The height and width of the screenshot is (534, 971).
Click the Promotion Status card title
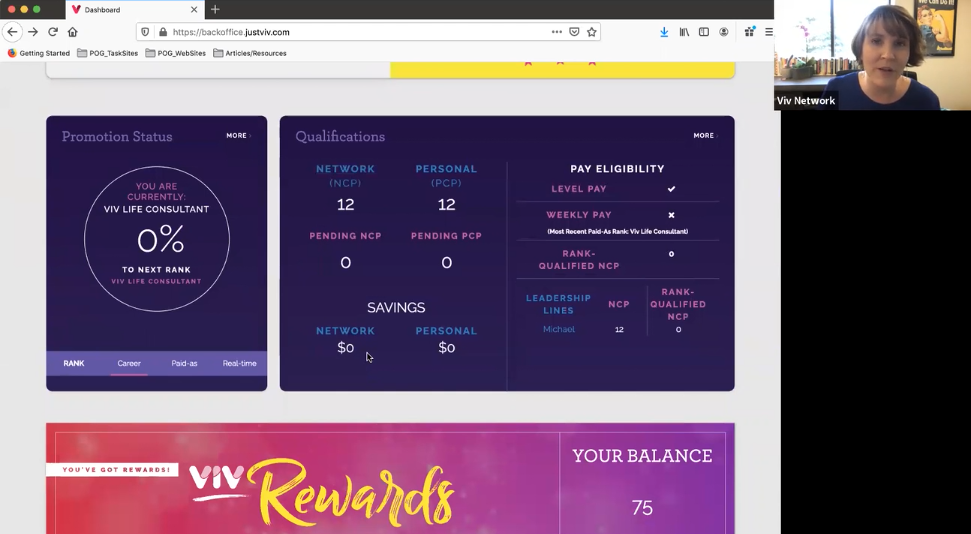[x=117, y=136]
